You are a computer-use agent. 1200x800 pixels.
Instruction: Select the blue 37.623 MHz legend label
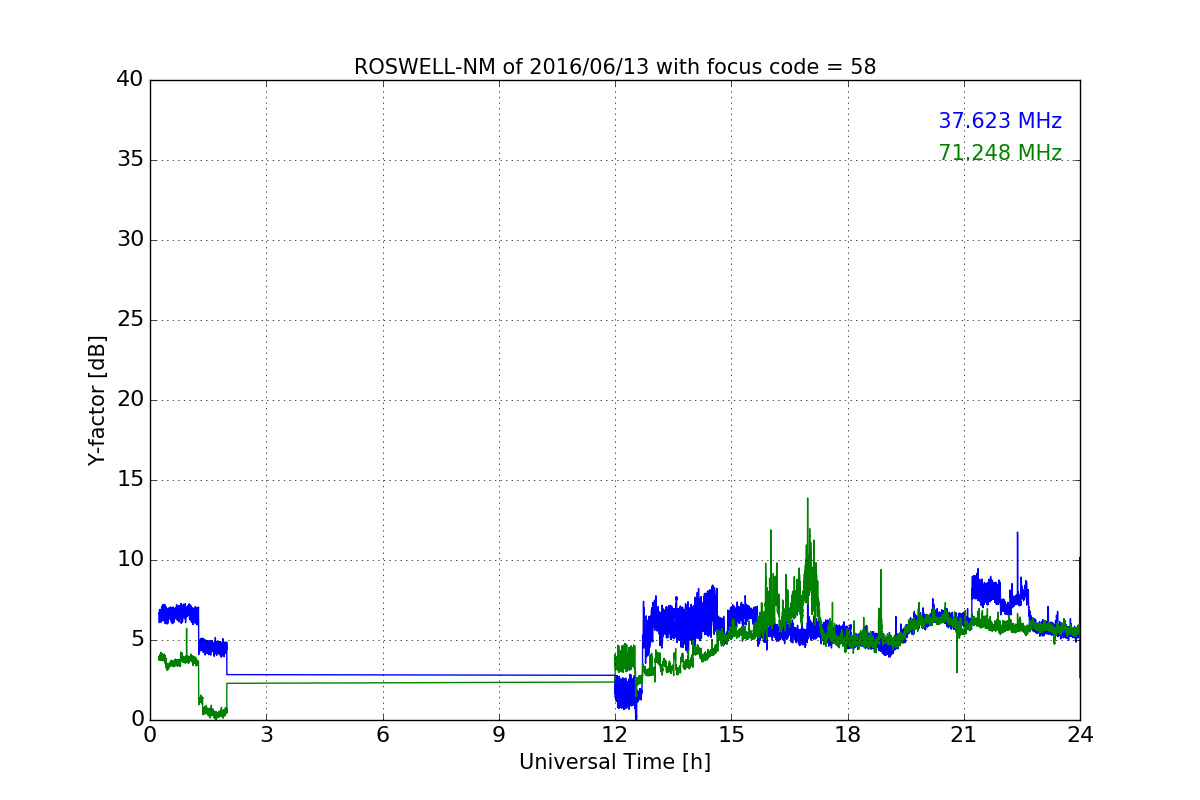click(1000, 121)
